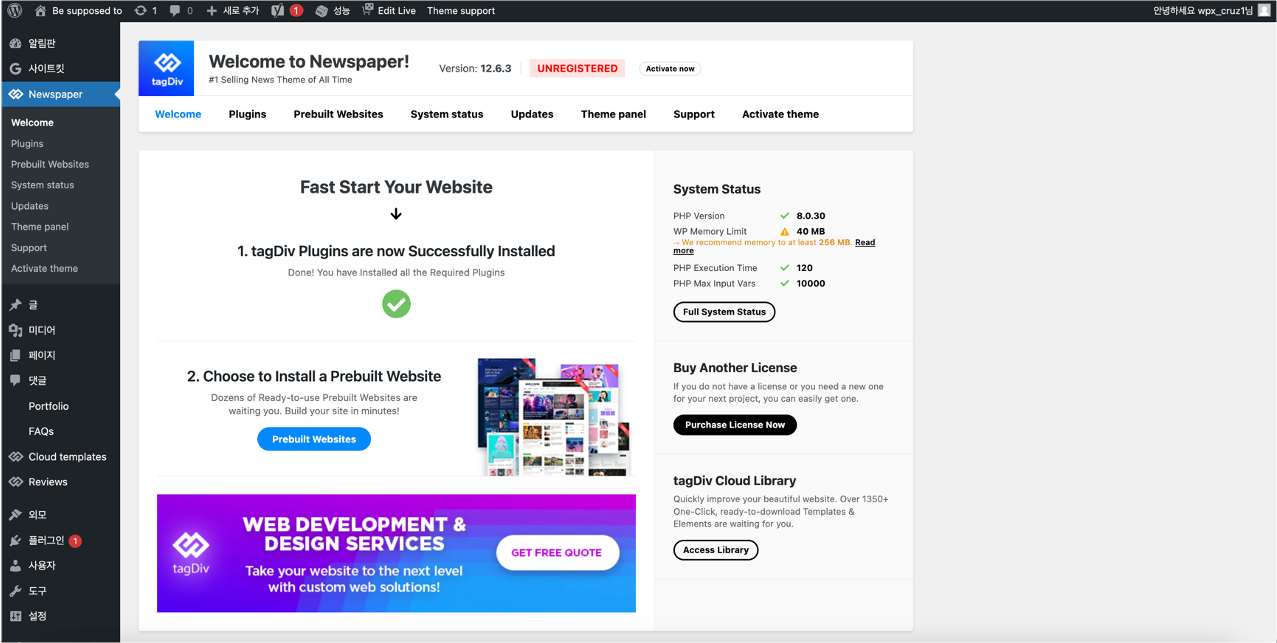Open 알림판 dashboard icon
Screen dimensions: 1277x643
(15, 43)
